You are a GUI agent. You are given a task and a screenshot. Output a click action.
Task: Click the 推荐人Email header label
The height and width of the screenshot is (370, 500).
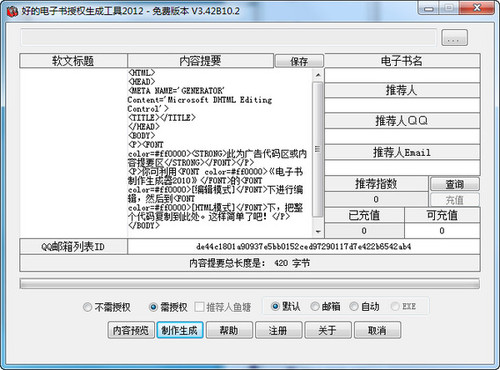[x=402, y=152]
